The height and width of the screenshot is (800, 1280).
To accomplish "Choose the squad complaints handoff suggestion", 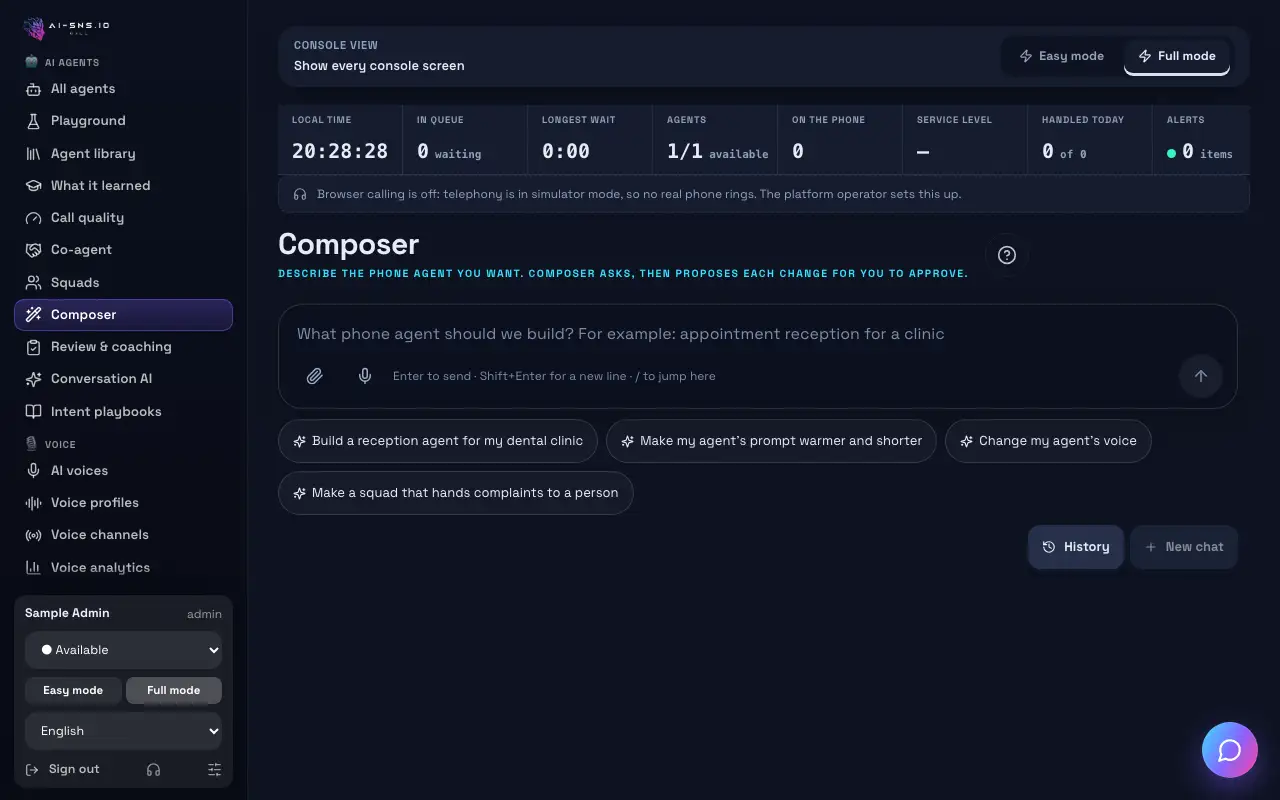I will (x=456, y=493).
